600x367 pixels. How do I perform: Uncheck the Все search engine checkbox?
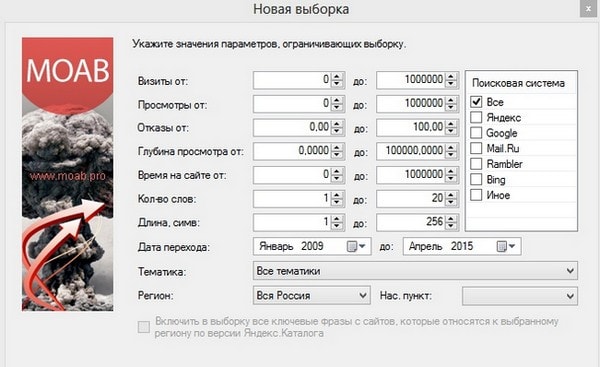tap(476, 102)
